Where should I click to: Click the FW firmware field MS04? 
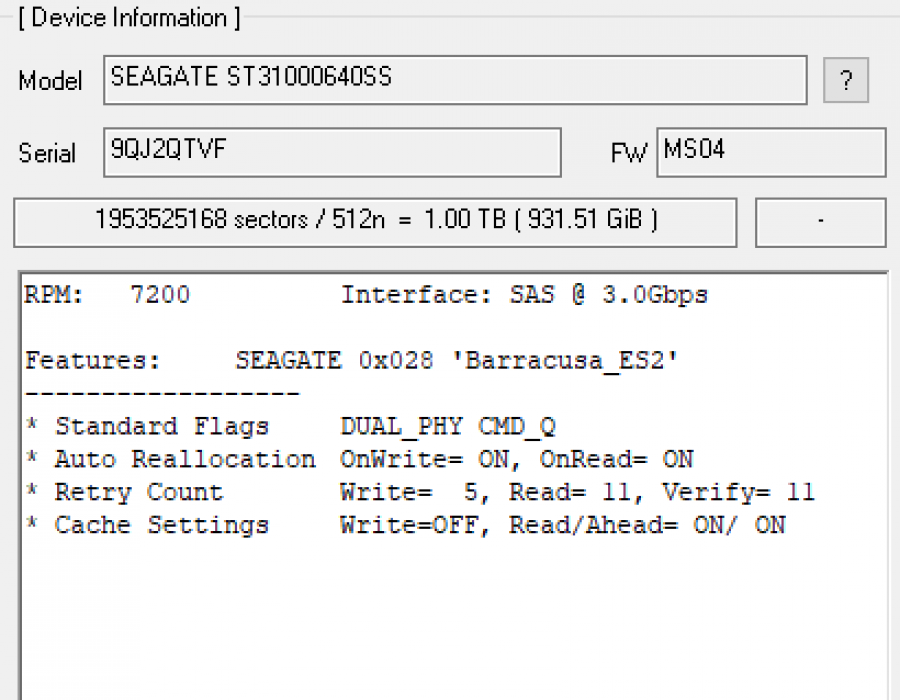coord(770,152)
